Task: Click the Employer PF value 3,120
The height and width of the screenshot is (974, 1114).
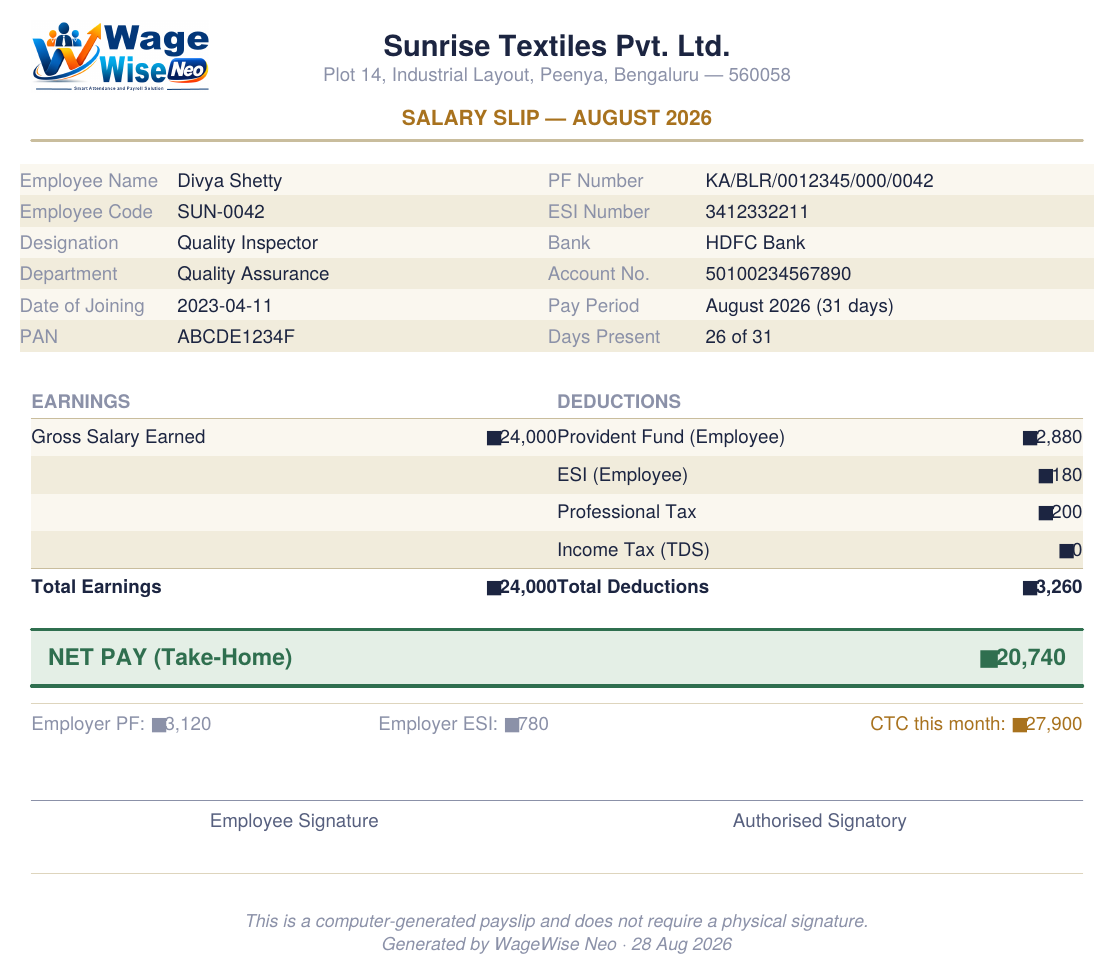Action: [x=181, y=724]
